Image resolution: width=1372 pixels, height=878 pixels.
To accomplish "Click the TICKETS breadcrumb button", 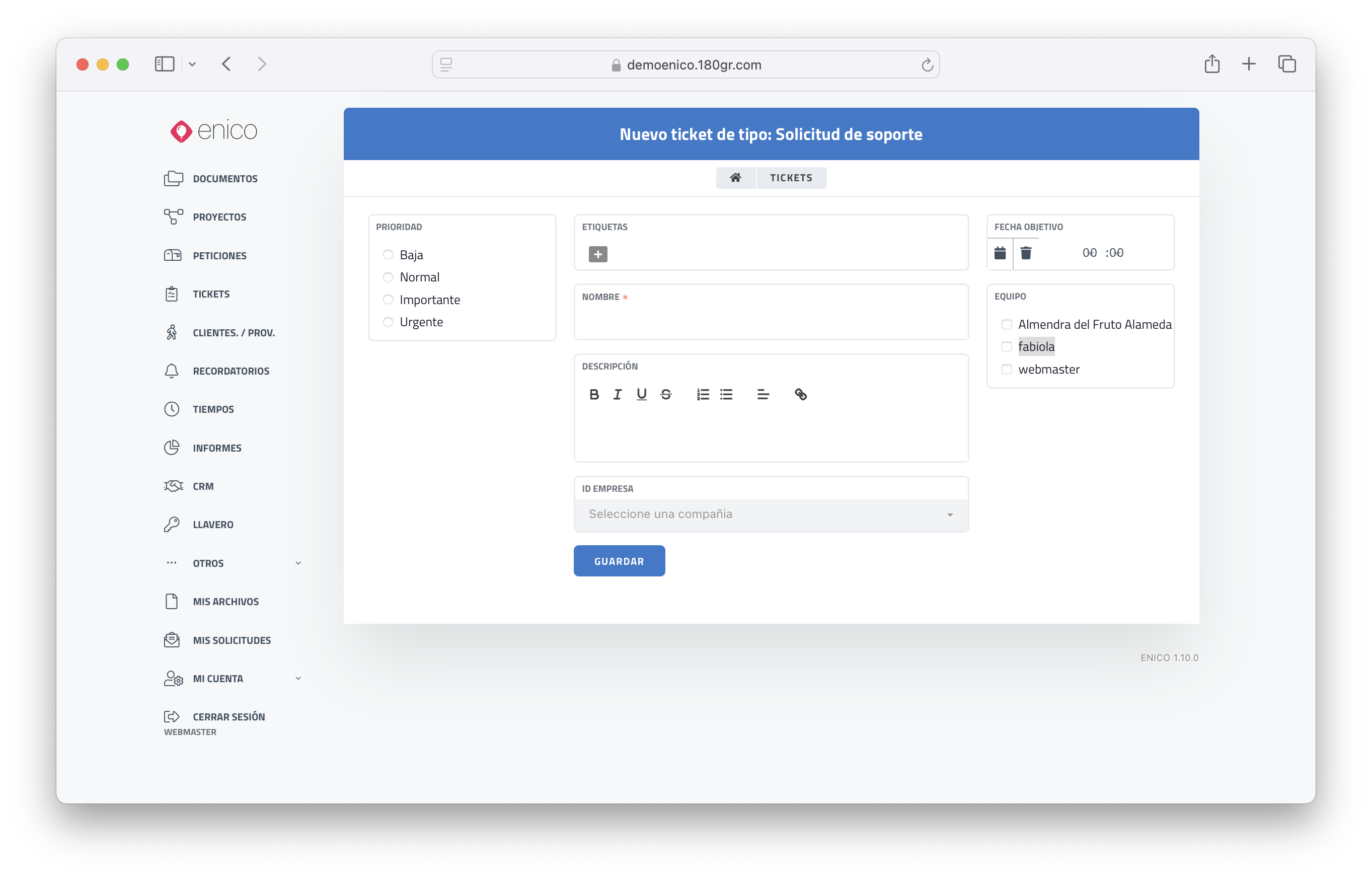I will click(x=791, y=178).
